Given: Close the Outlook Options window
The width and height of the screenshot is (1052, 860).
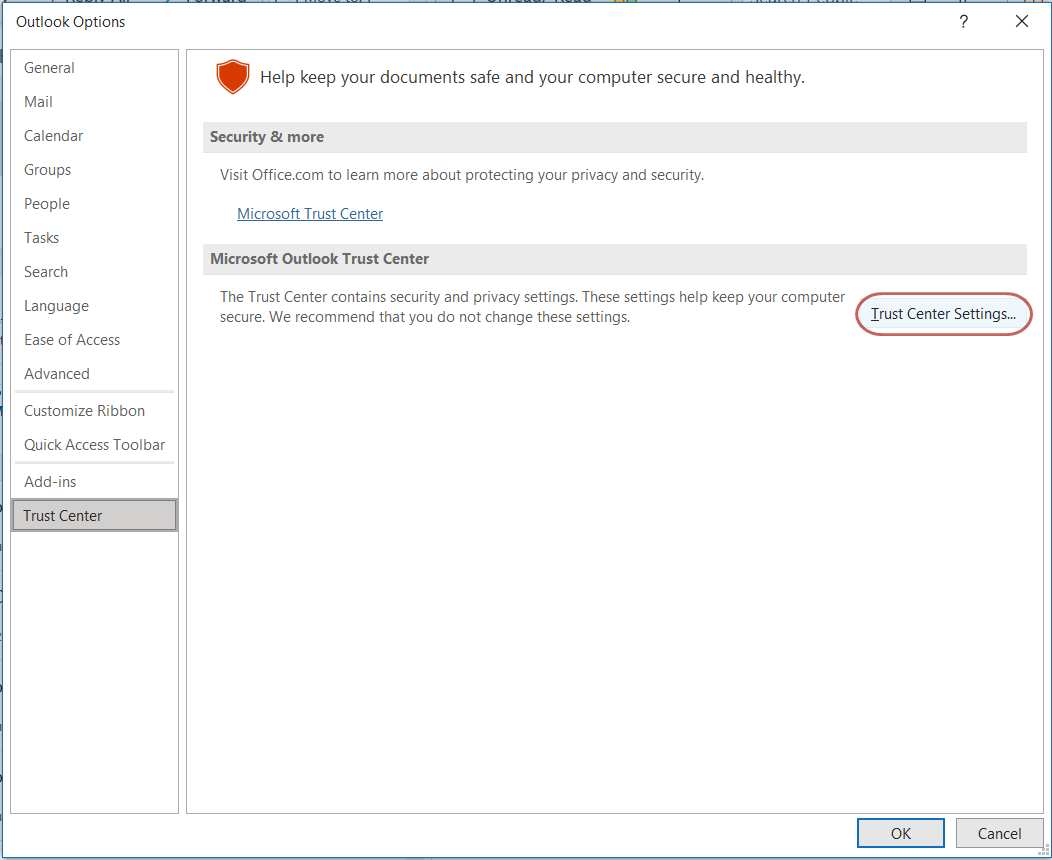Looking at the screenshot, I should 1022,21.
